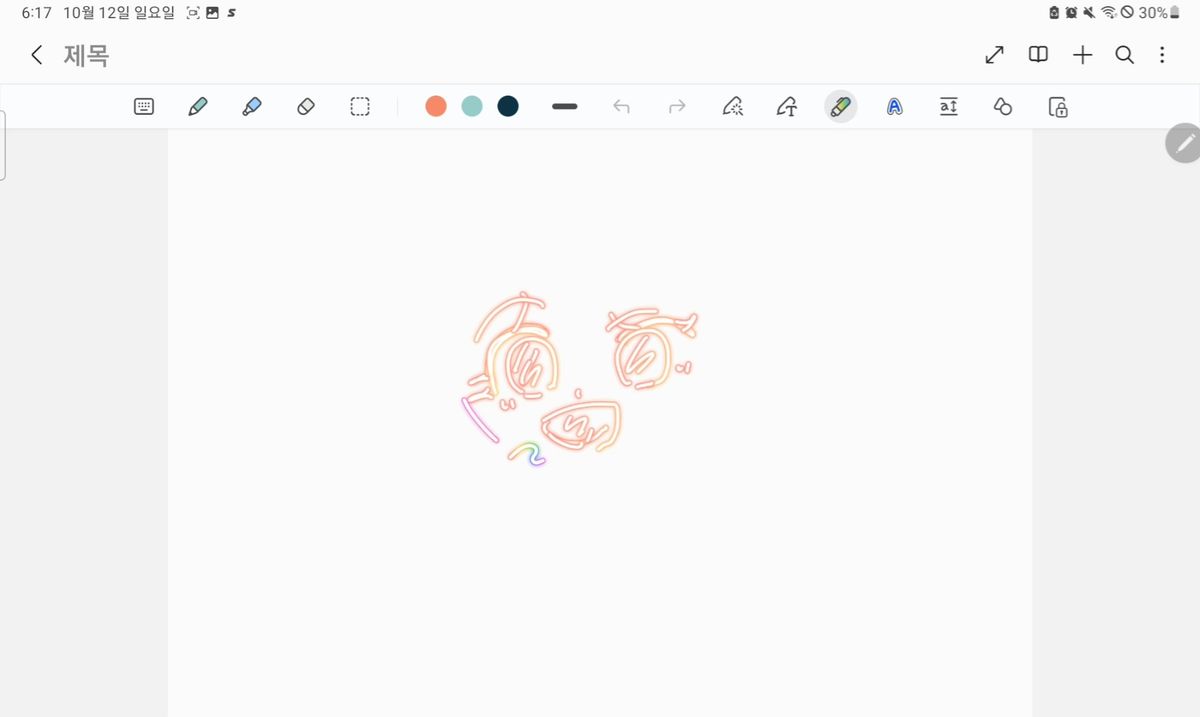The height and width of the screenshot is (717, 1200).
Task: Open the pen stroke thickness setting
Action: tap(565, 106)
